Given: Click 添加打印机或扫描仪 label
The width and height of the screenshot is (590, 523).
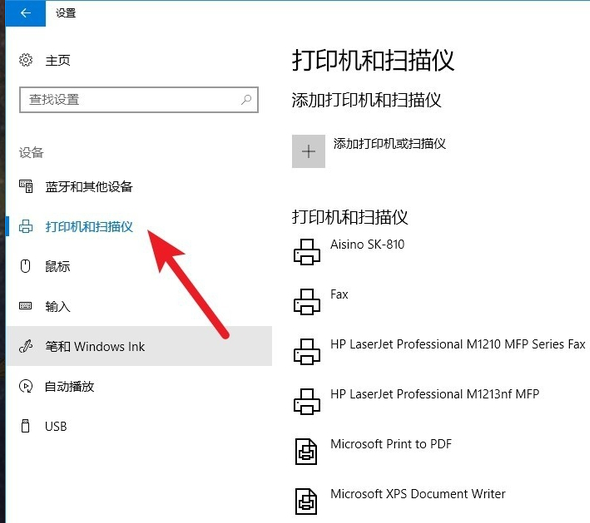Looking at the screenshot, I should tap(389, 143).
